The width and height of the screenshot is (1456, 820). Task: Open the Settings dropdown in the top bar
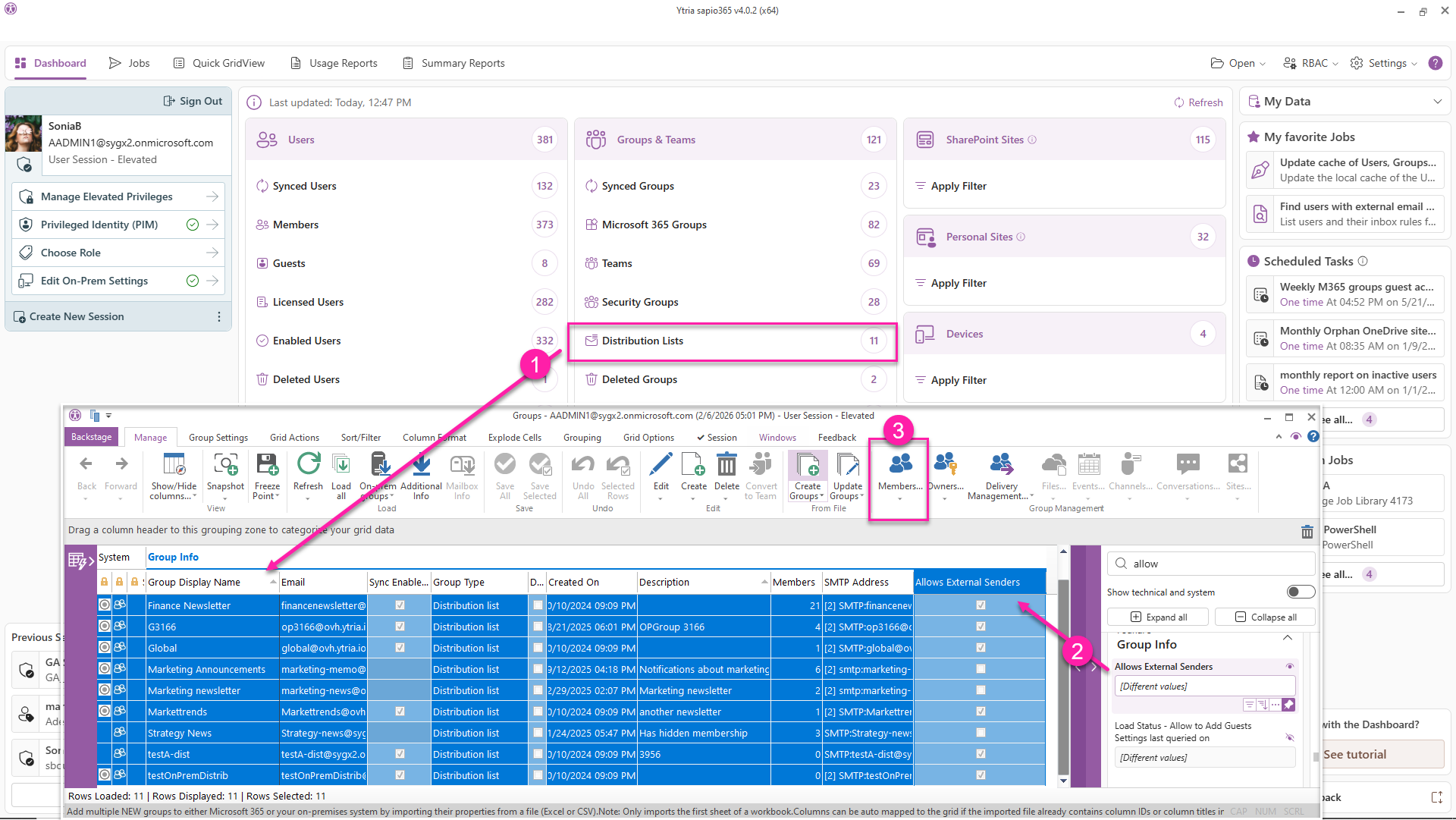tap(1385, 63)
